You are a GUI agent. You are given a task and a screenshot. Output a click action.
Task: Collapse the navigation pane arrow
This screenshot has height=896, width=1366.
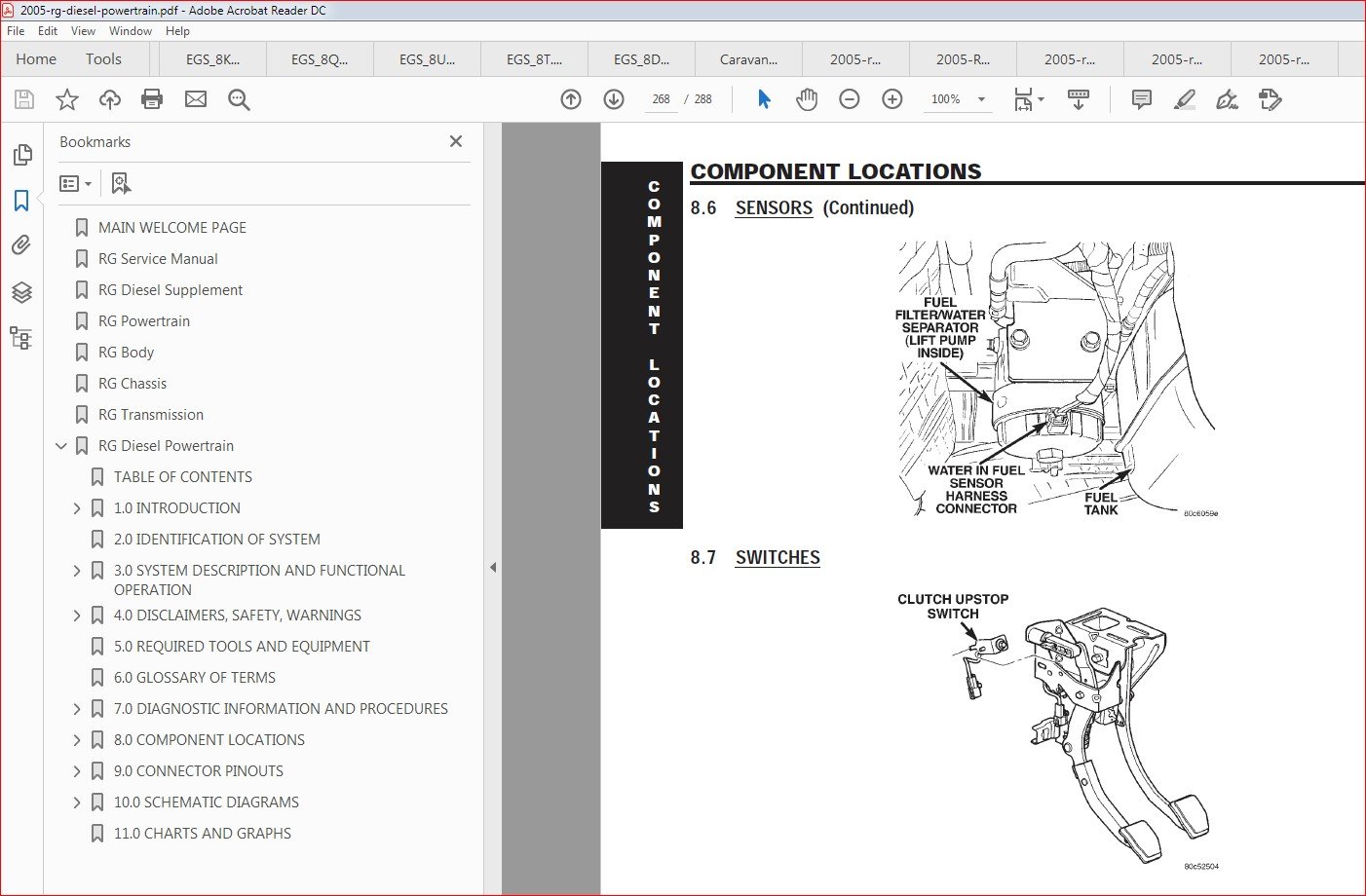[493, 567]
